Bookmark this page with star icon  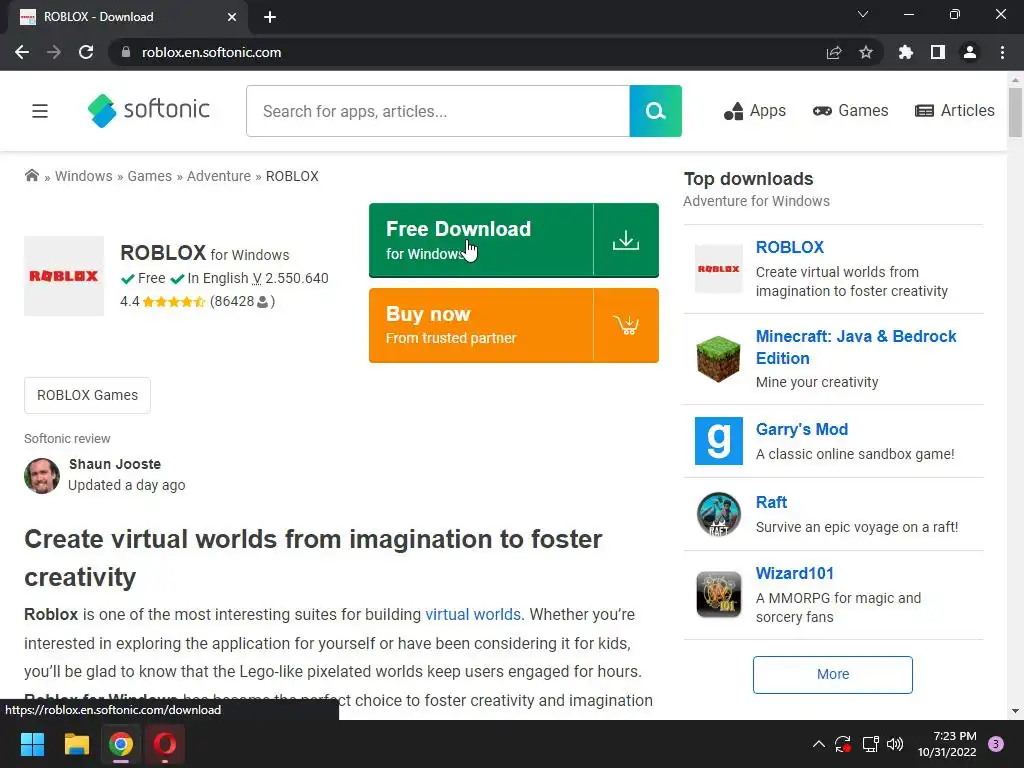pyautogui.click(x=866, y=52)
